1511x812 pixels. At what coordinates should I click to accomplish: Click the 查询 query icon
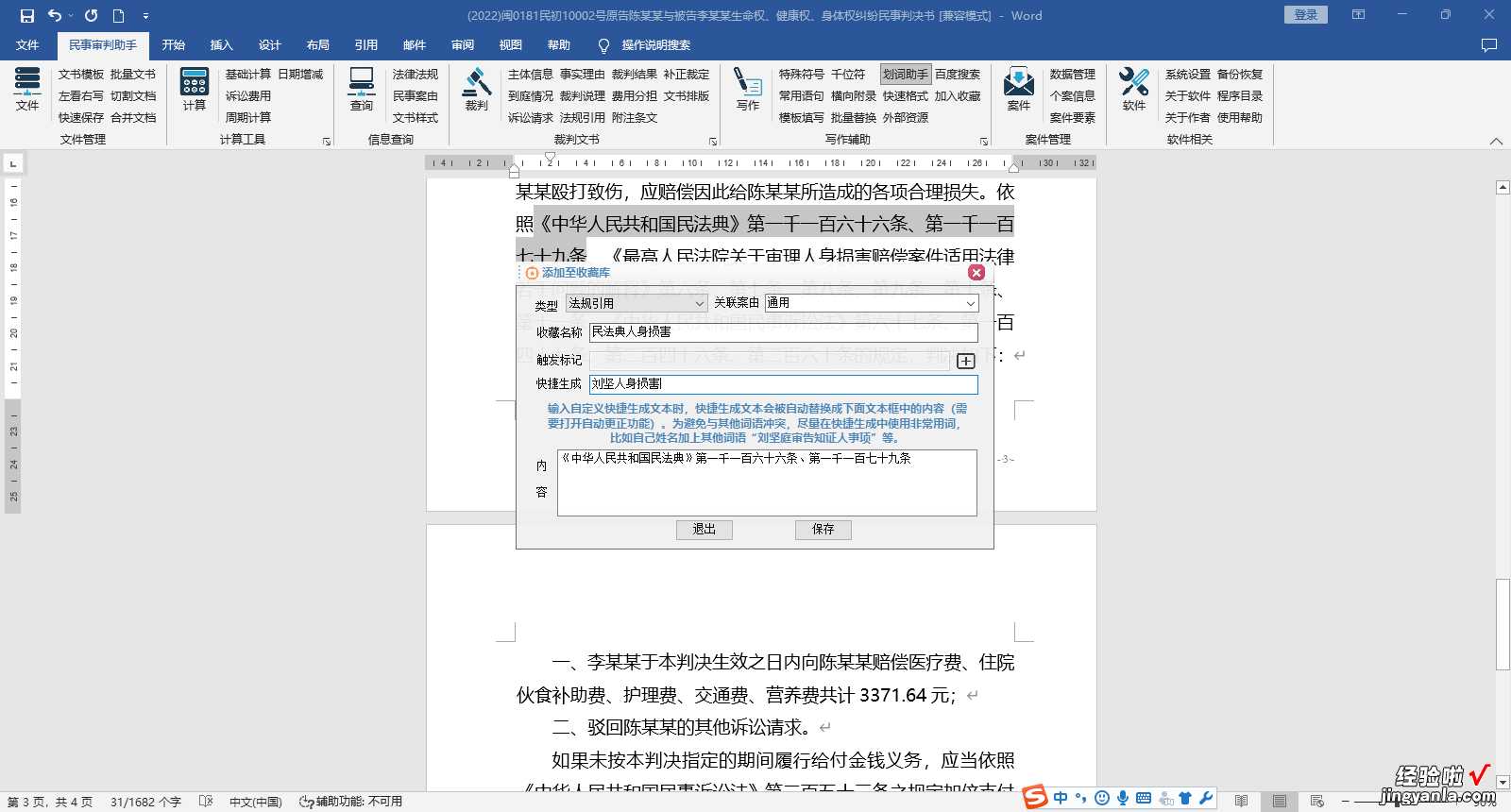pyautogui.click(x=362, y=89)
